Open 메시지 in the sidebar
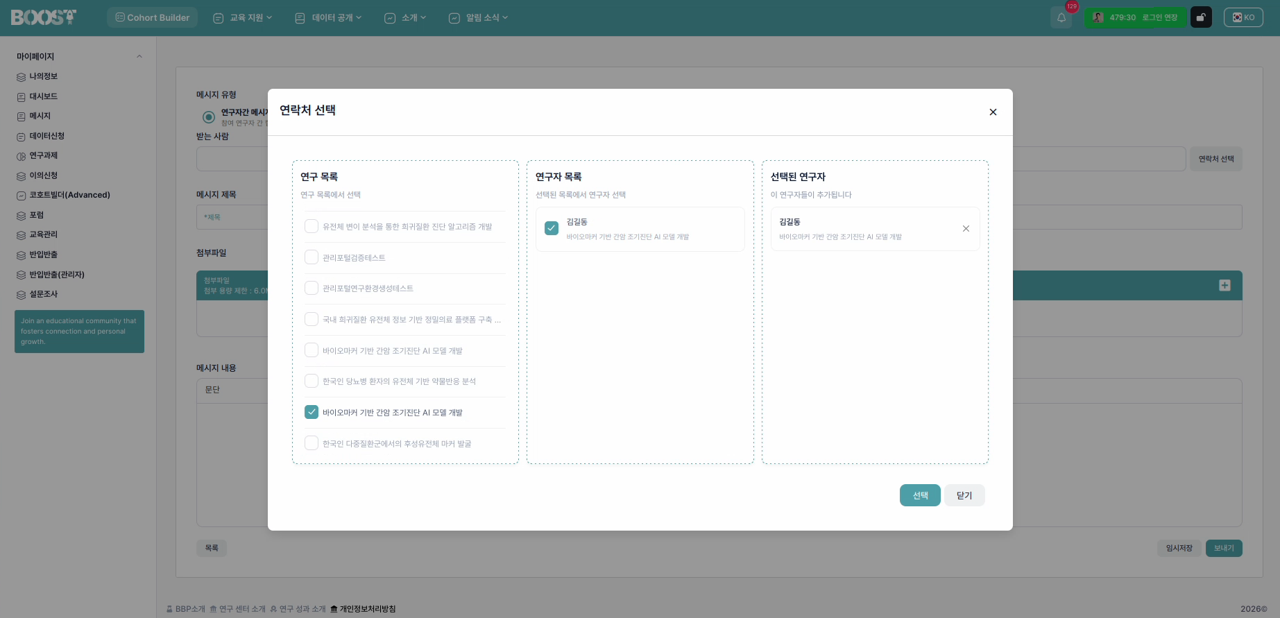Viewport: 1280px width, 618px height. 40,116
